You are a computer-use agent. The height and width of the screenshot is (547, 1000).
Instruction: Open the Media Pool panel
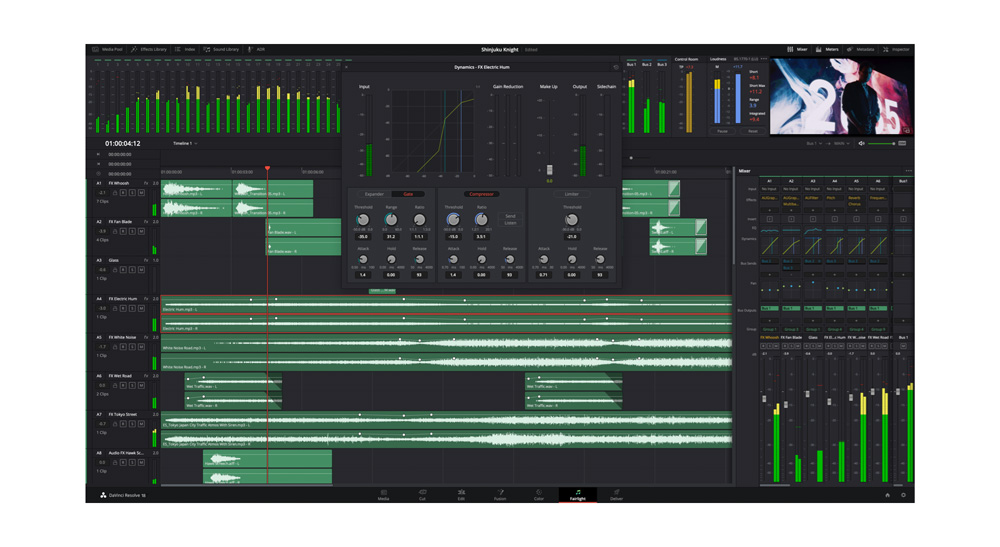pyautogui.click(x=108, y=49)
